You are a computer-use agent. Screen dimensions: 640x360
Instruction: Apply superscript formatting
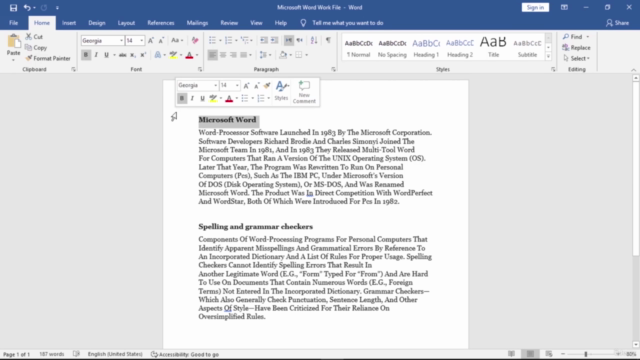(143, 55)
